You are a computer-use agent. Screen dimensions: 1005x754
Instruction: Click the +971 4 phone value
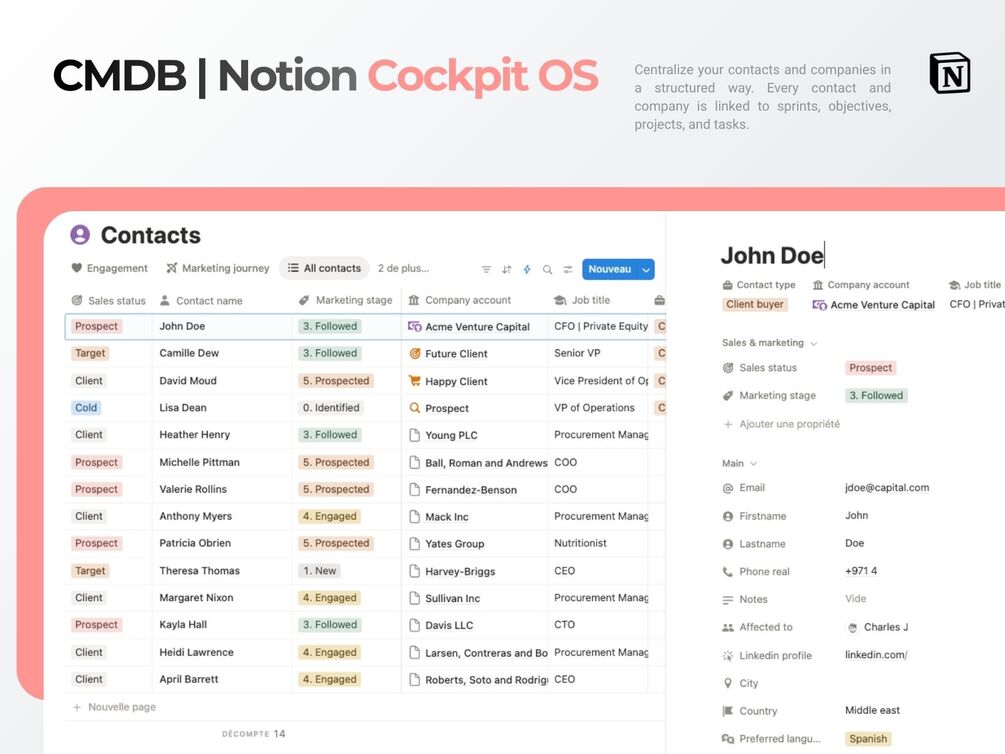pos(861,571)
